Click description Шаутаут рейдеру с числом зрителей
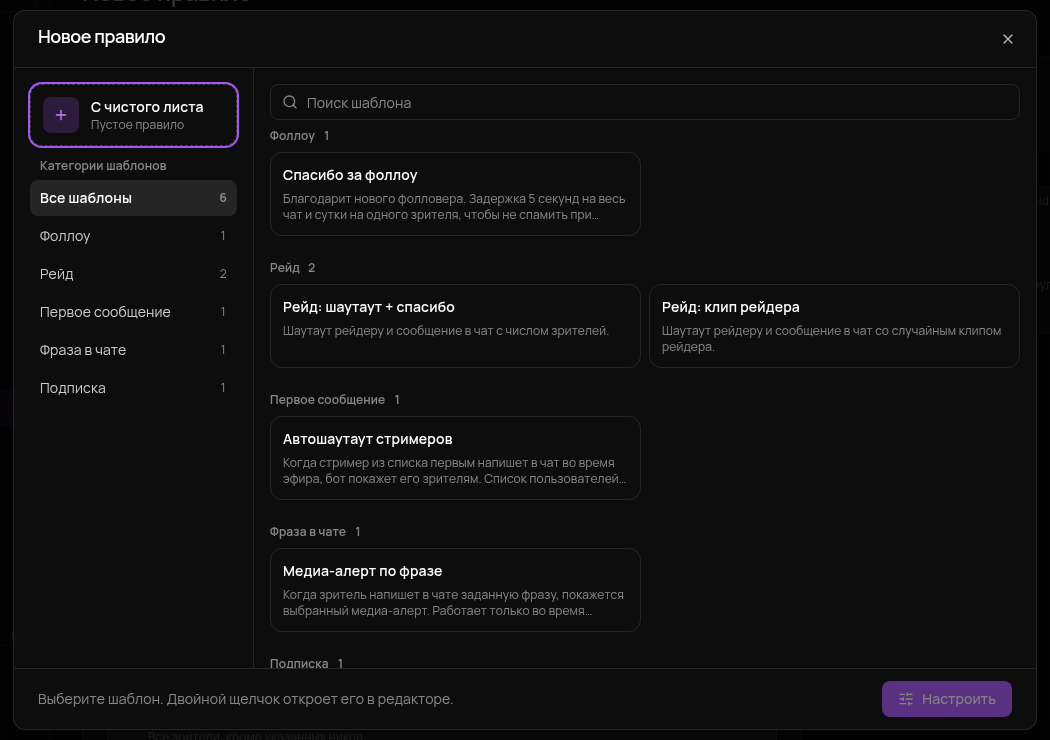 [446, 331]
